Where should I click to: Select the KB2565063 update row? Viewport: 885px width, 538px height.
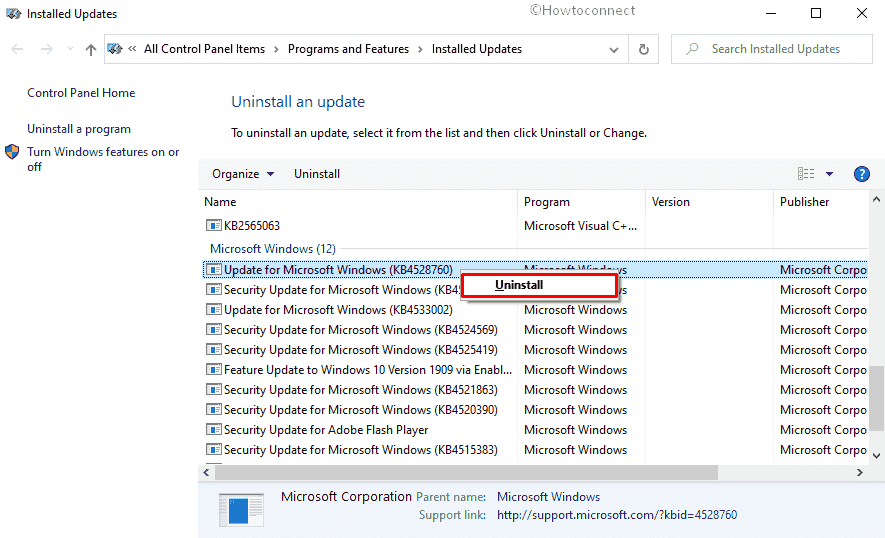534,226
